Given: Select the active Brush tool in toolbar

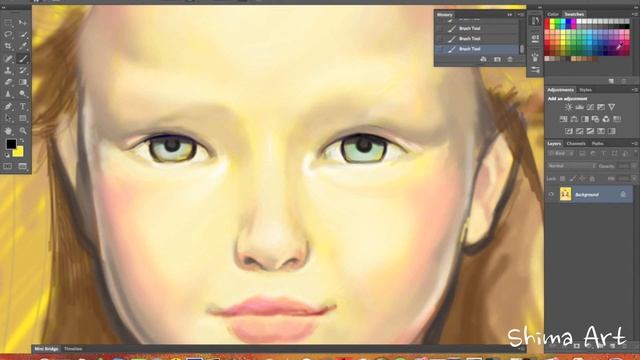Looking at the screenshot, I should point(23,58).
